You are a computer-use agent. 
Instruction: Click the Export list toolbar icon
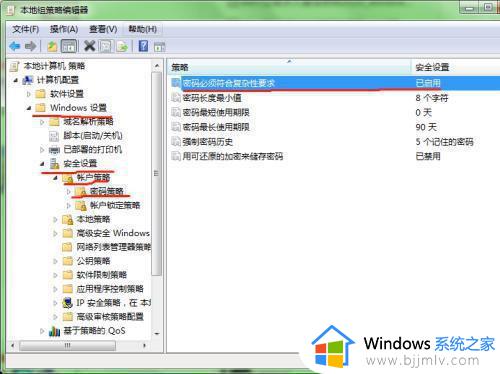click(x=122, y=46)
